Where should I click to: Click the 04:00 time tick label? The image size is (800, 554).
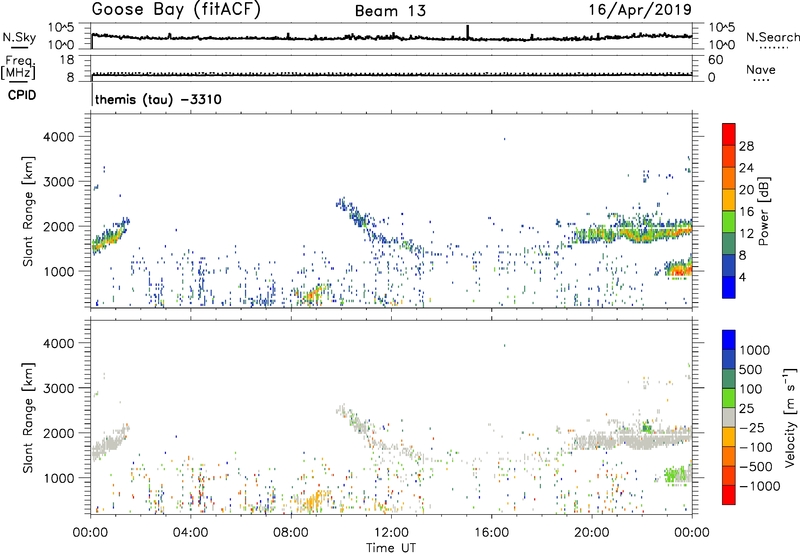pos(190,533)
